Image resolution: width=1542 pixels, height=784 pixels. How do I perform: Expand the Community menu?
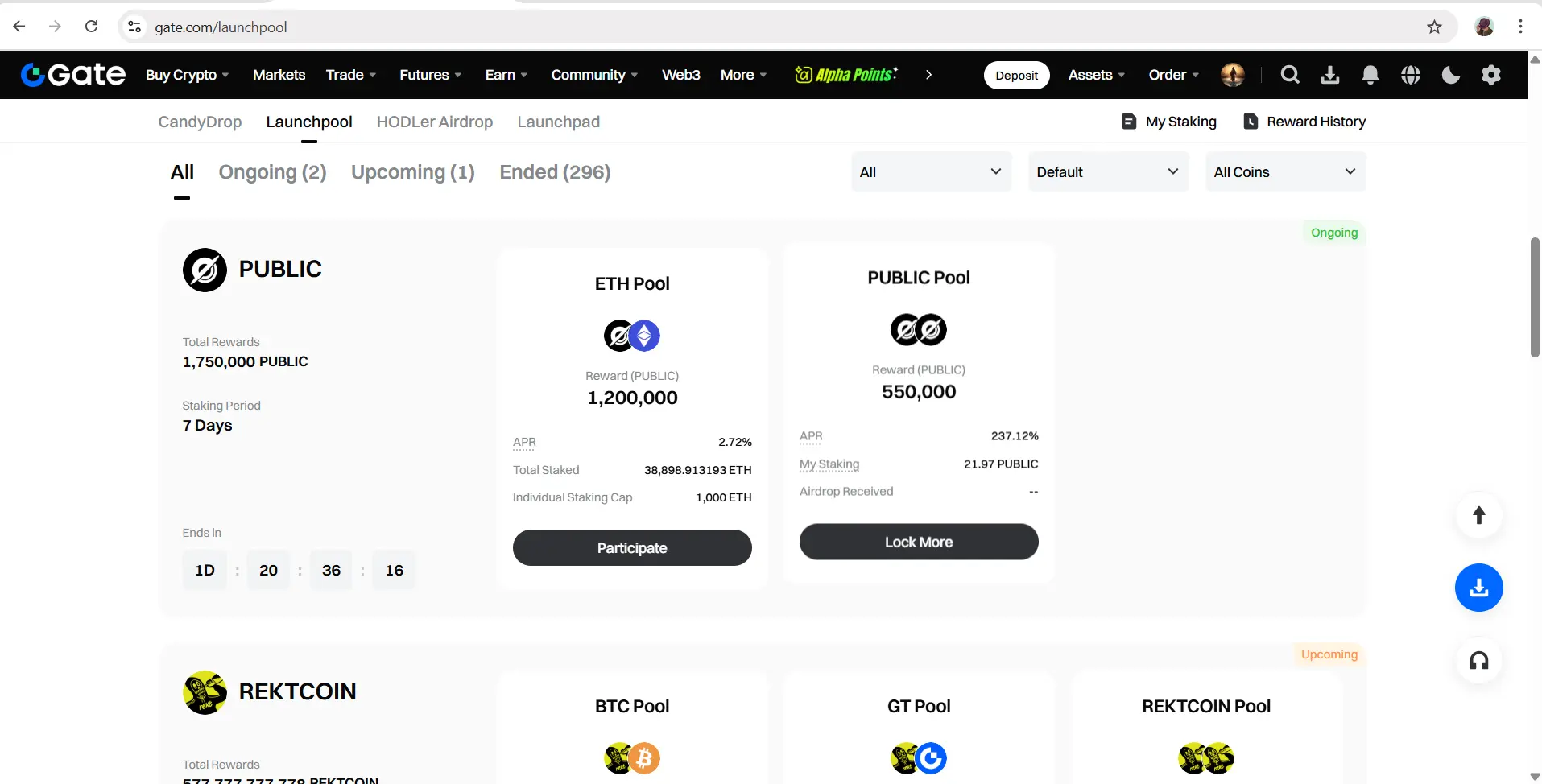click(x=595, y=75)
